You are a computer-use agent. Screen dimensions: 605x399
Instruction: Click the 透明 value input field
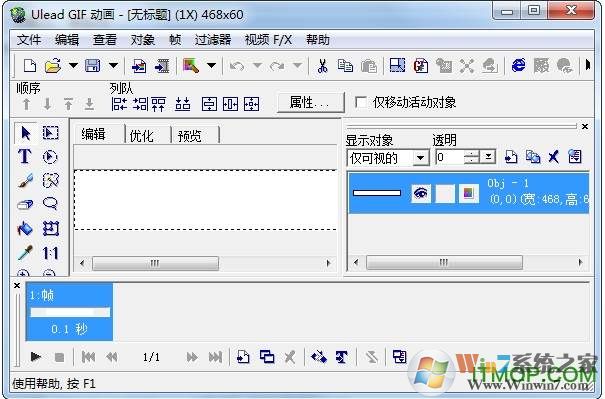(x=449, y=157)
